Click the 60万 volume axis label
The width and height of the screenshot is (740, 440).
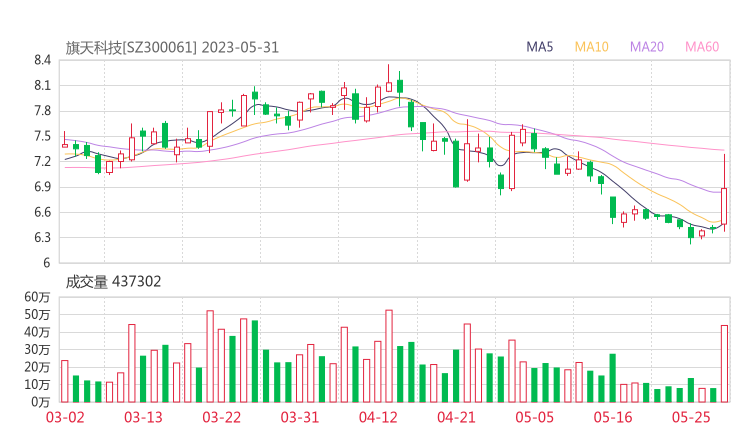(x=37, y=297)
